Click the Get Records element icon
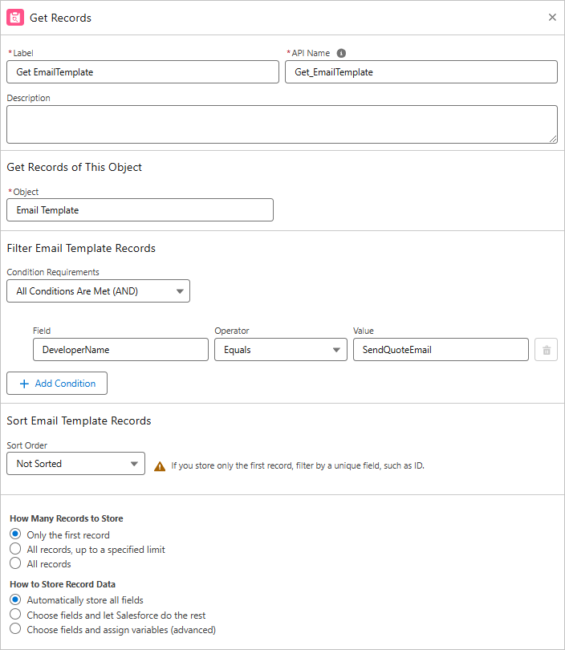This screenshot has width=565, height=650. [x=15, y=18]
